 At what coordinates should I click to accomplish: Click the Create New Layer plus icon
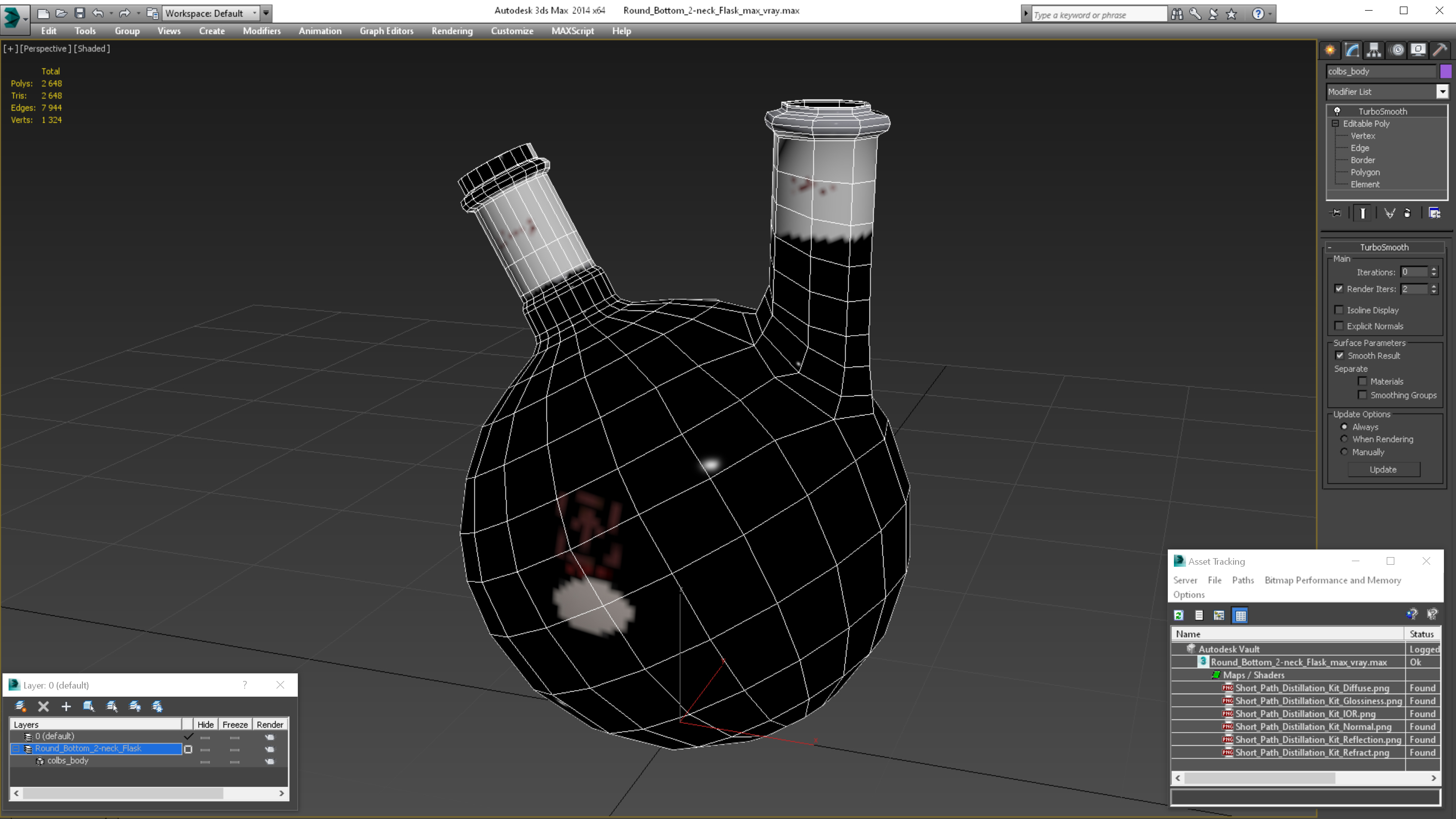[66, 706]
